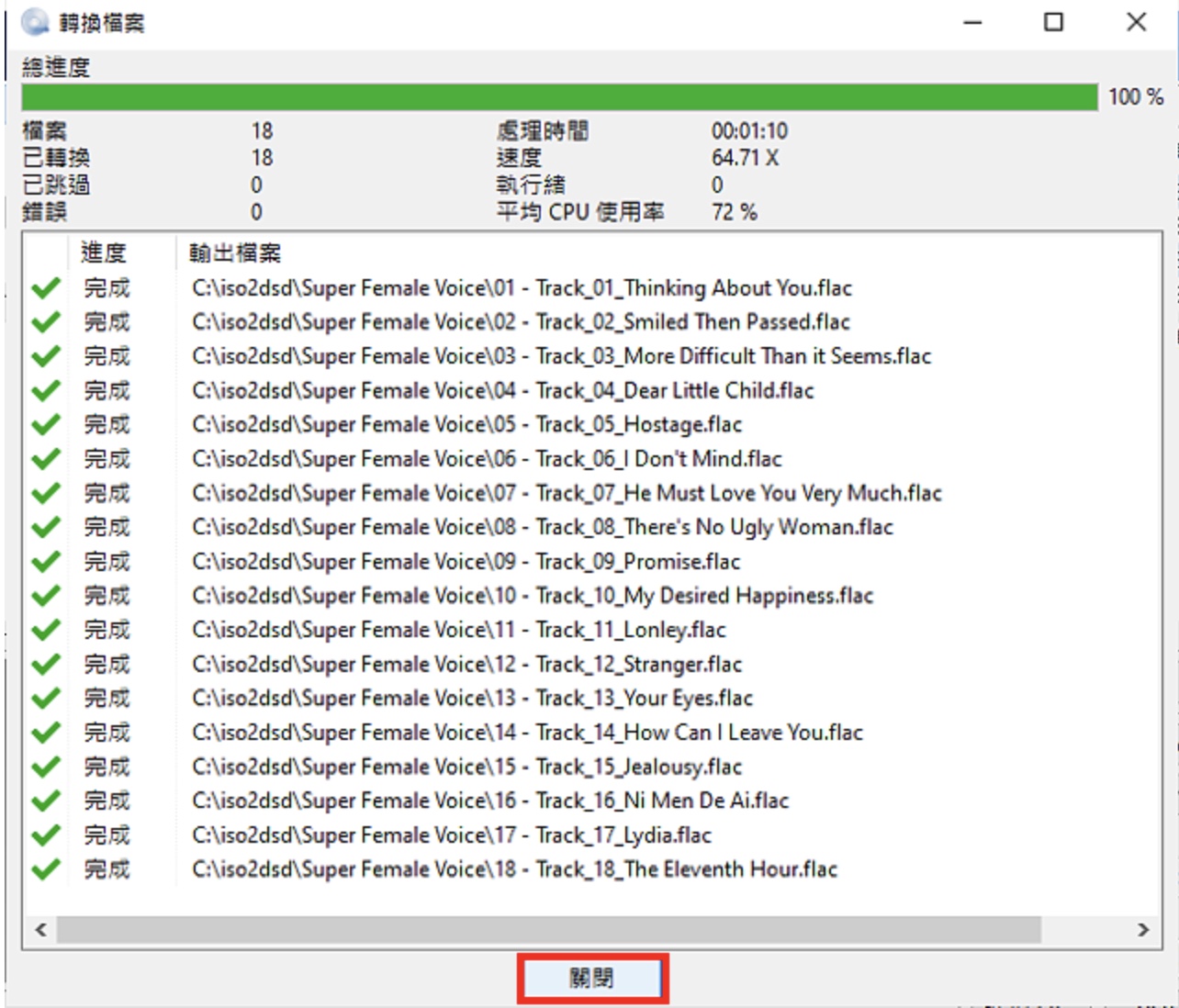Click the green checkmark for Thinking About You
Screen dimensions: 1179x1008
point(46,288)
